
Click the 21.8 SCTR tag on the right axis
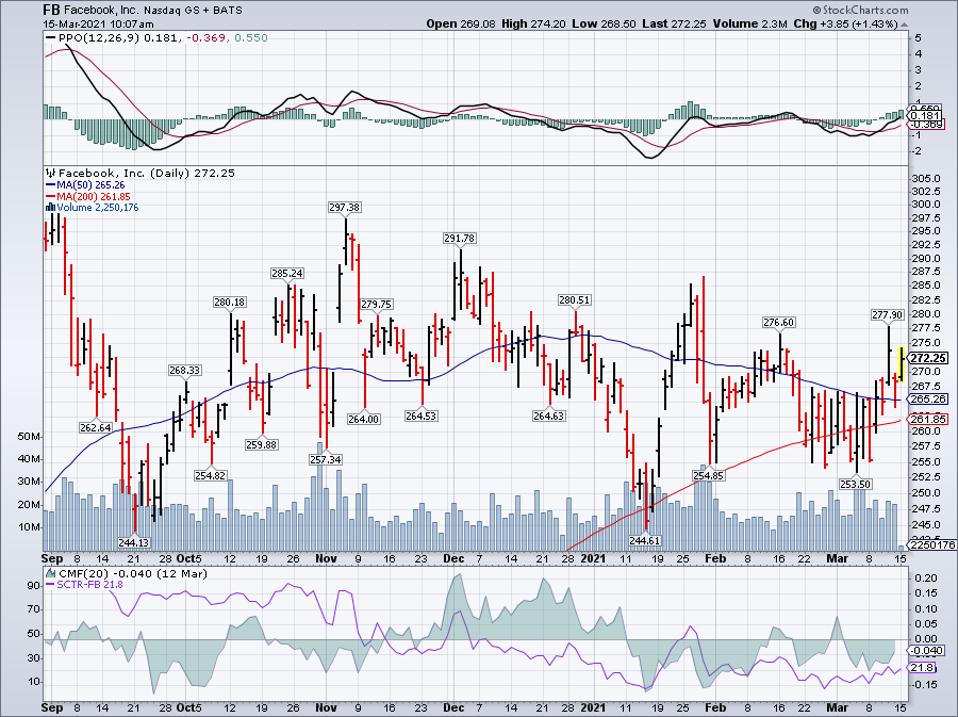click(923, 668)
